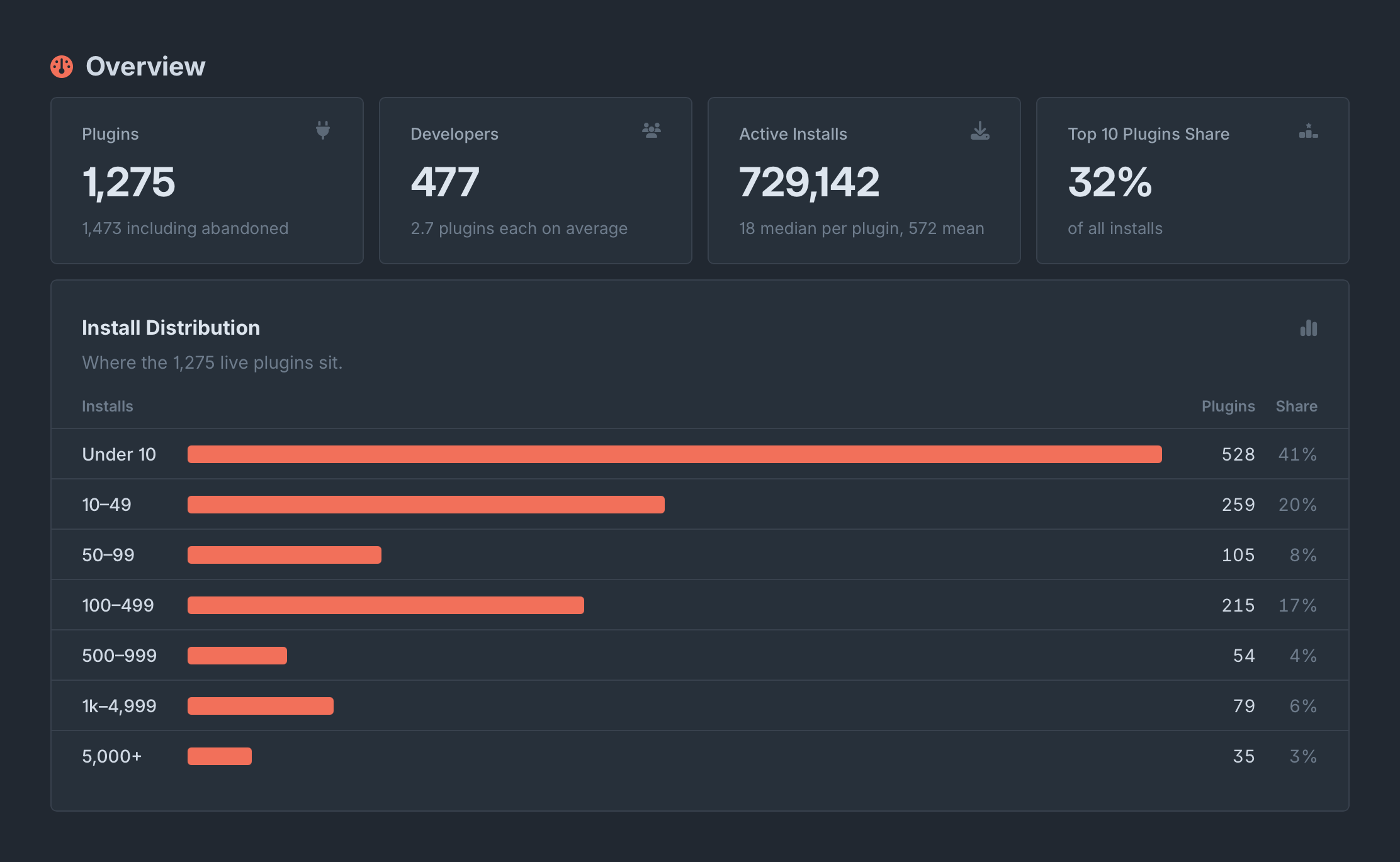Click the people icon in Developers card
1400x862 pixels.
pos(652,130)
